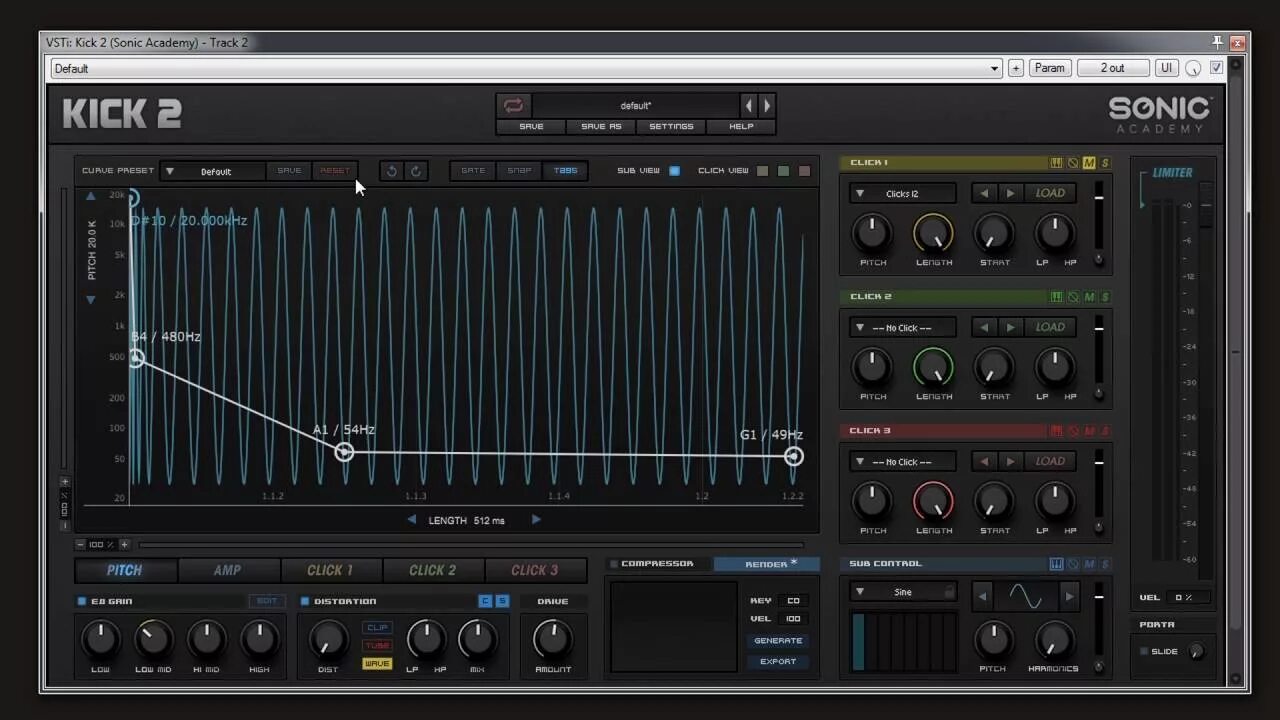
Task: Open Key C0 selector in Render
Action: tap(793, 601)
